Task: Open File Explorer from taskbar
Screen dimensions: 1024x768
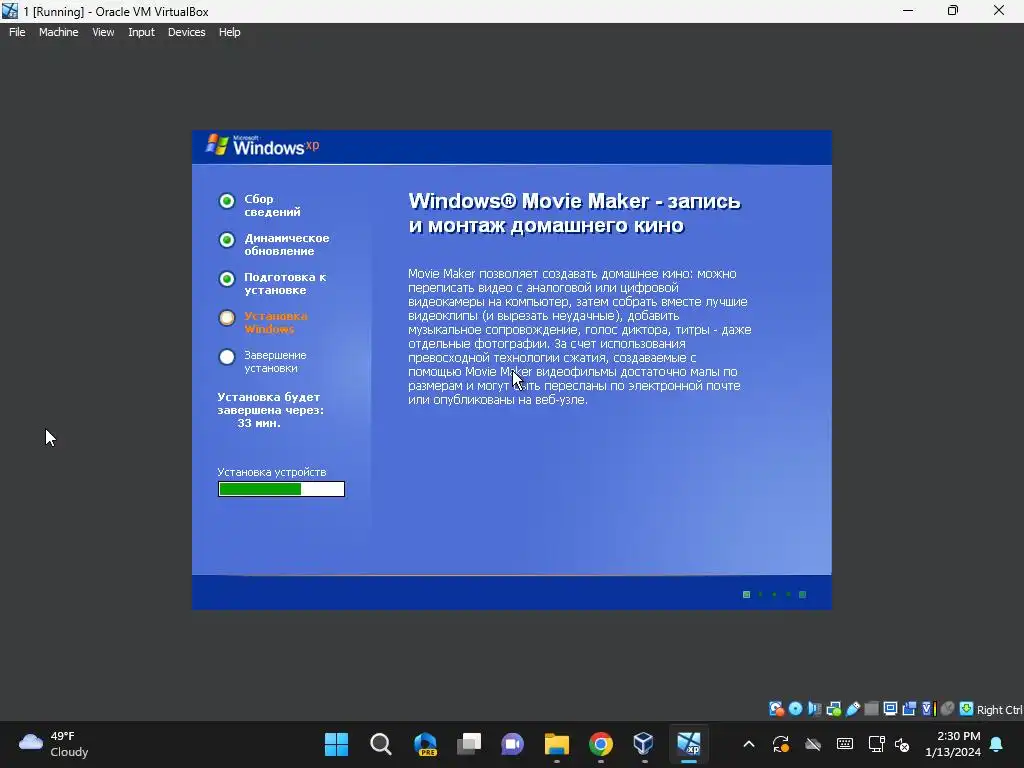Action: (x=557, y=744)
